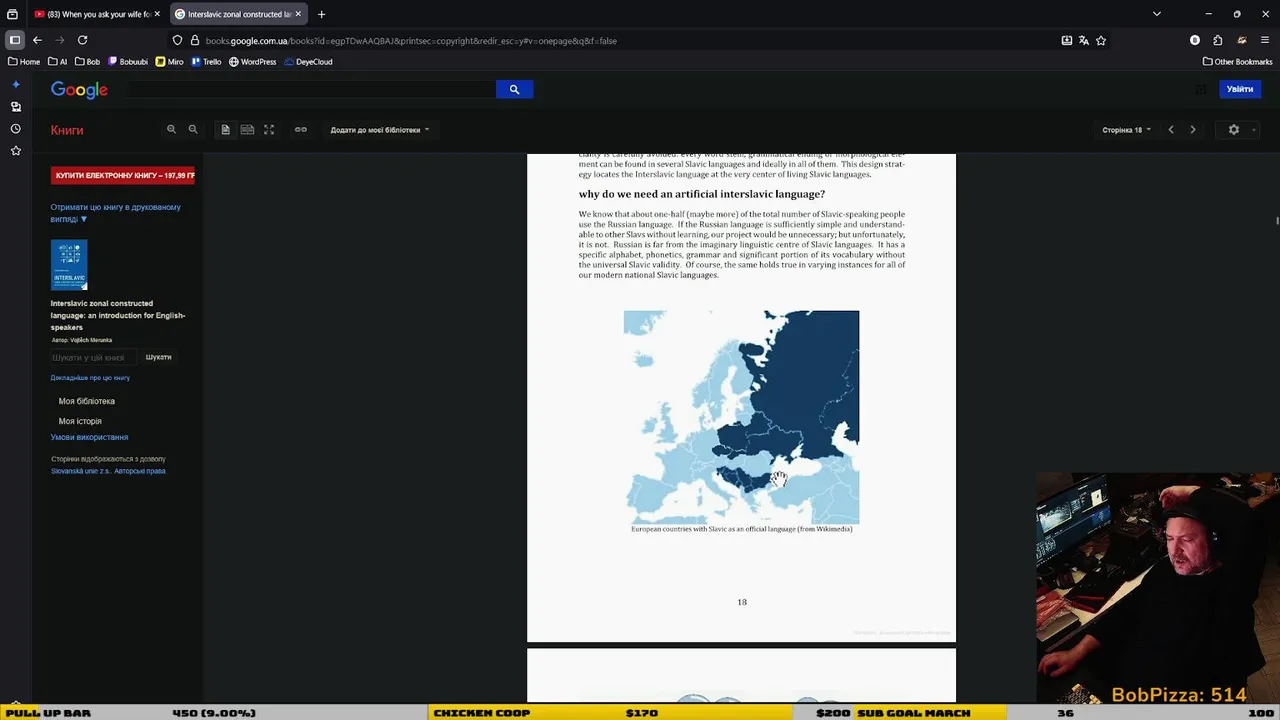
Task: Click the Europe Slavic countries map image
Action: (x=741, y=417)
